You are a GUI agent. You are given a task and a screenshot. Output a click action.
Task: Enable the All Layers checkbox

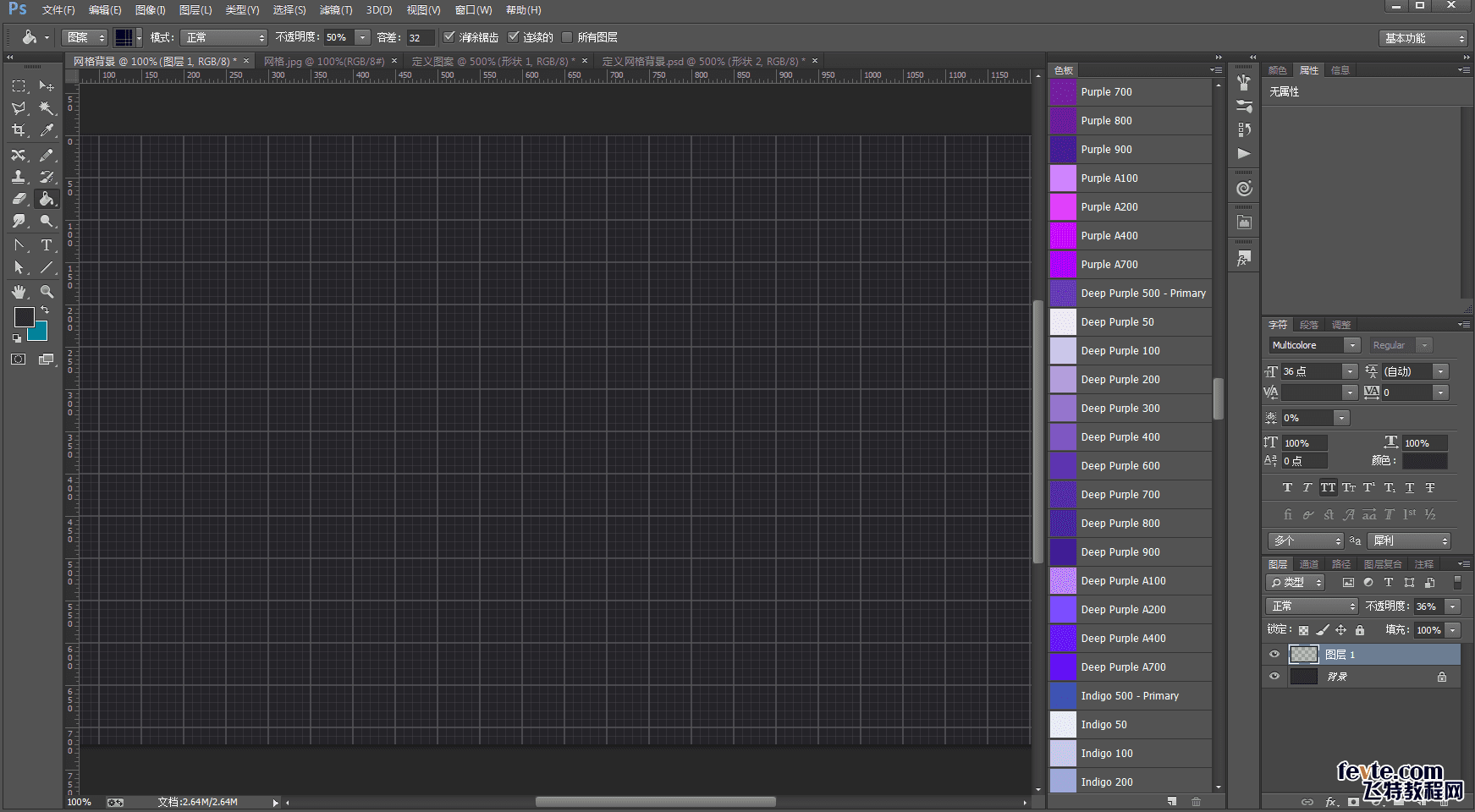tap(568, 37)
